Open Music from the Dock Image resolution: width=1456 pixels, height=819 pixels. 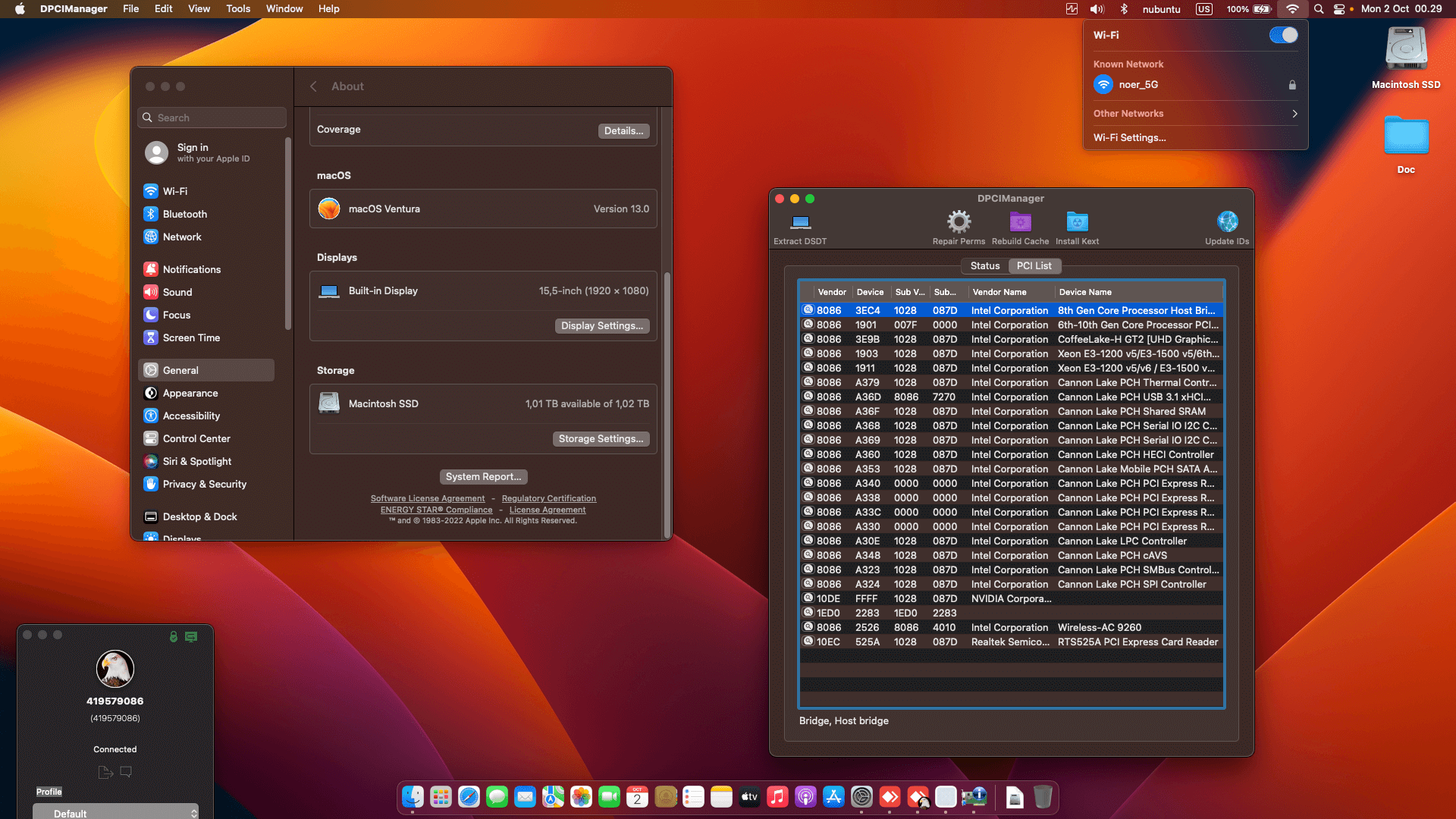coord(777,797)
